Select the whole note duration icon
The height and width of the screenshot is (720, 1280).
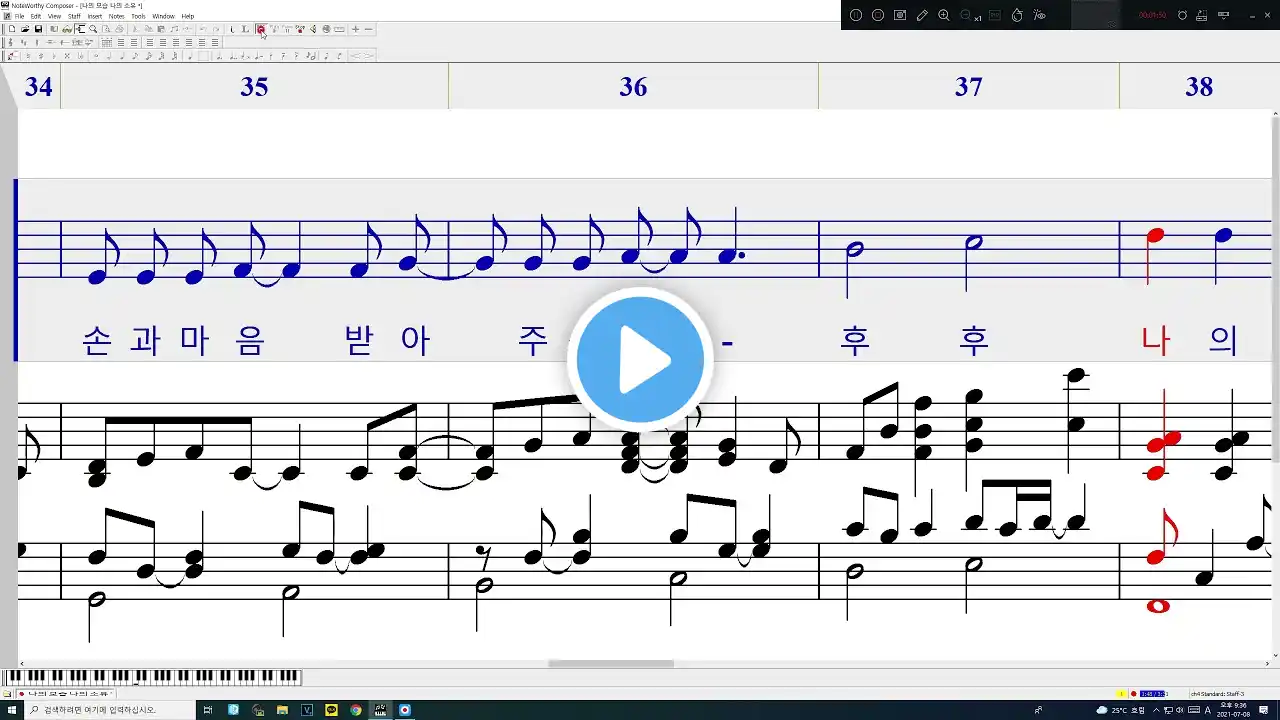point(96,56)
